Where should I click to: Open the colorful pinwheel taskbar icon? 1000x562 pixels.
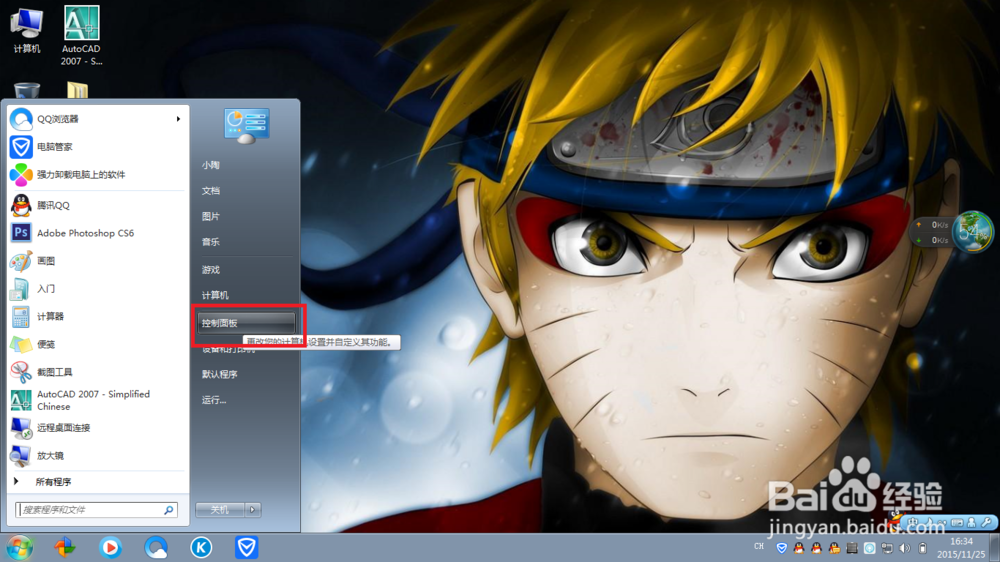pos(64,547)
